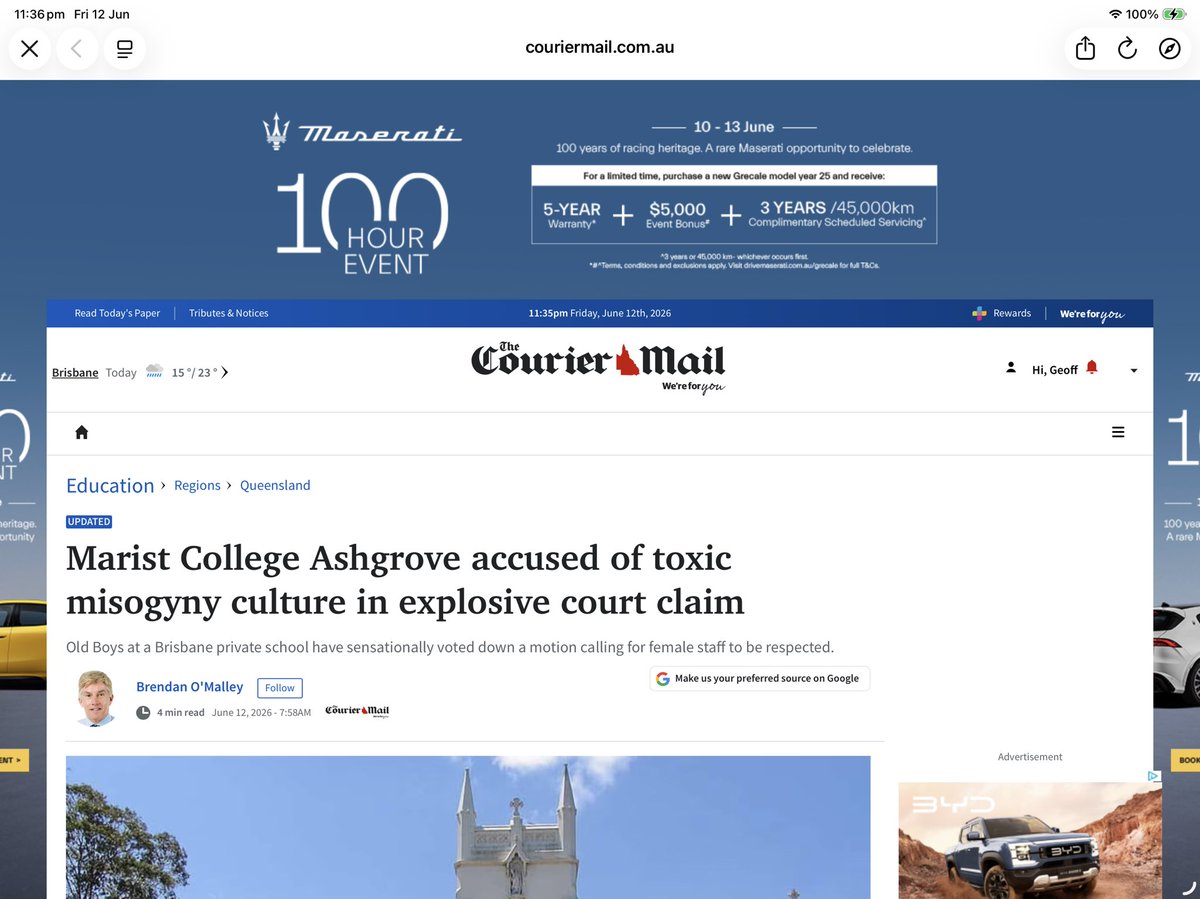
Task: Expand account dropdown arrow
Action: (x=1133, y=371)
